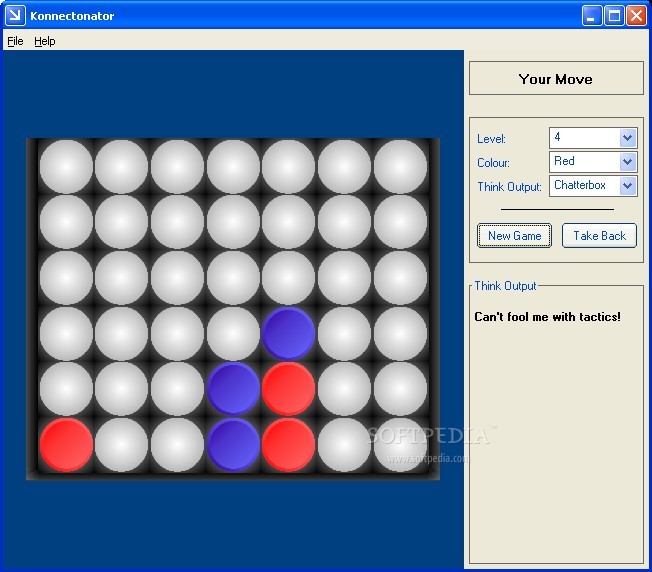Click the bottom-row blue disc
Image resolution: width=652 pixels, height=572 pixels.
pos(233,445)
